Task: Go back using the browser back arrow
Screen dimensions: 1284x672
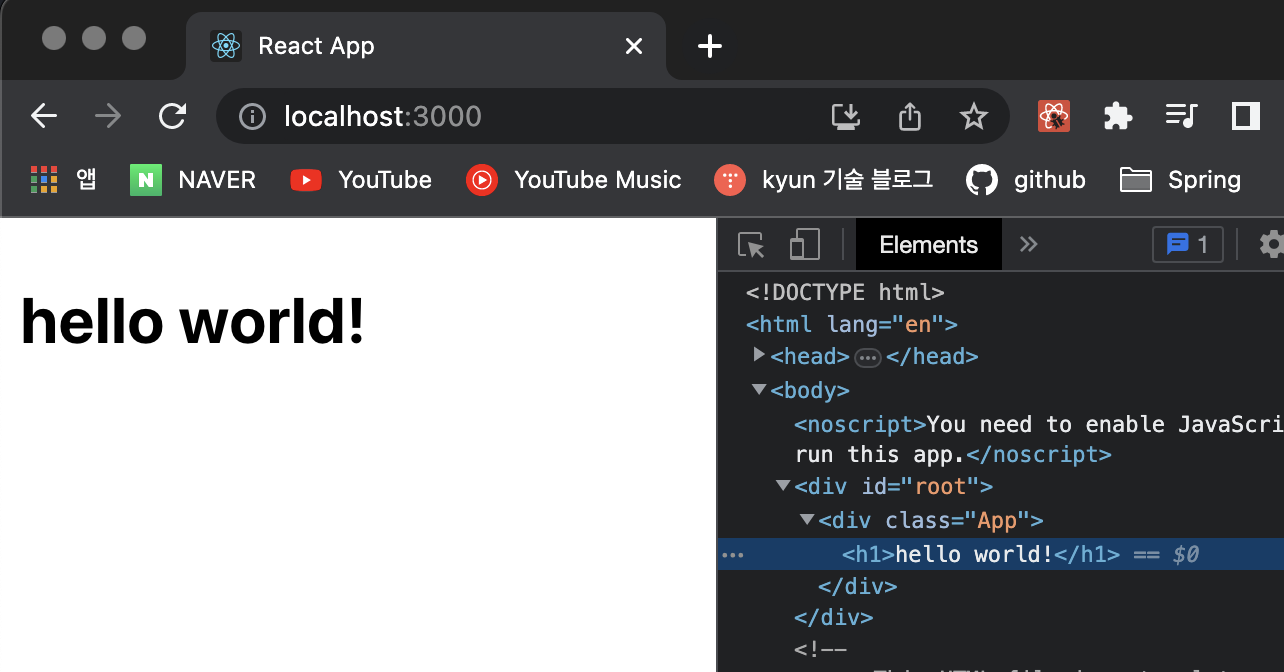Action: coord(44,116)
